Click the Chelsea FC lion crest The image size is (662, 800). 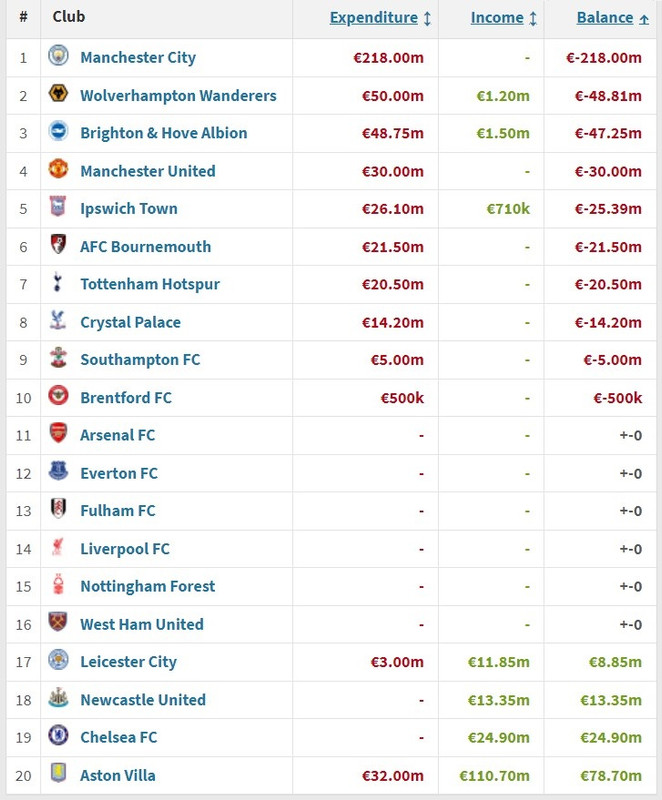pos(58,735)
